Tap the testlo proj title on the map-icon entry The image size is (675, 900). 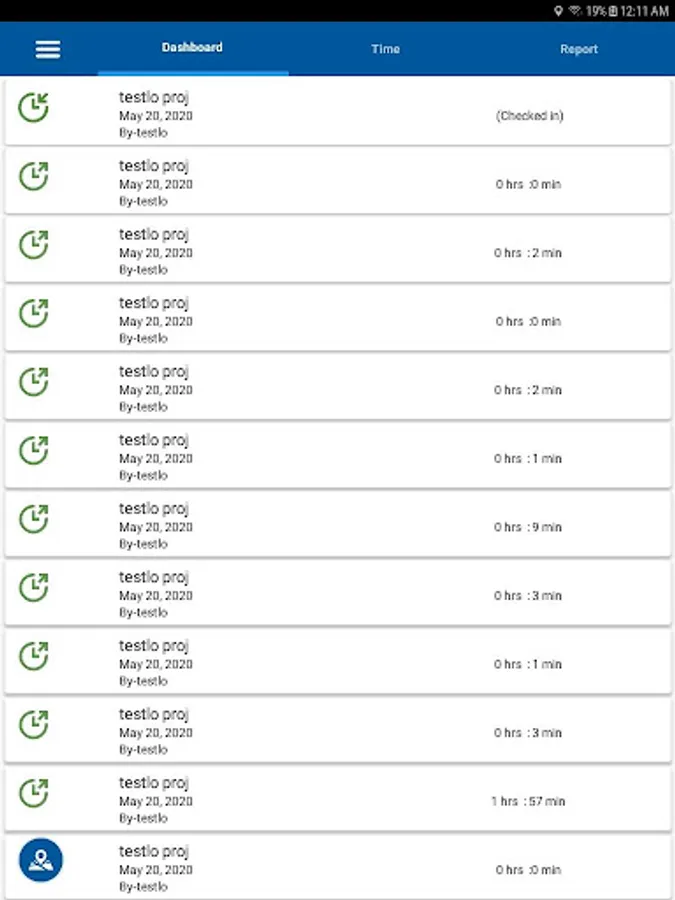tap(154, 851)
